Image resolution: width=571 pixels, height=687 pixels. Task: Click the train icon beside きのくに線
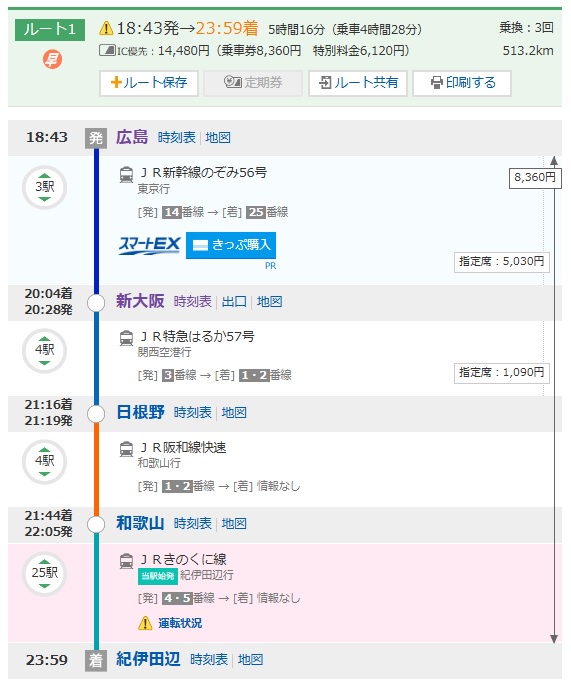(126, 561)
